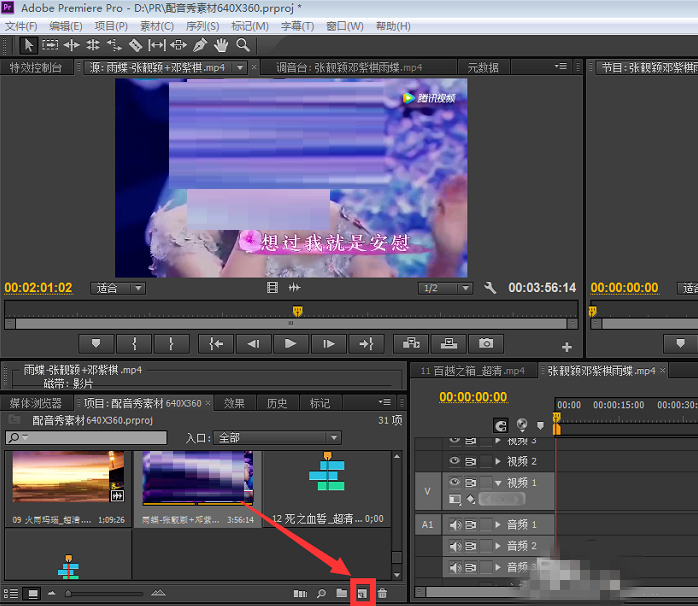Screen dimensions: 698x606
Task: Open the 序列(S) menu
Action: tap(202, 26)
